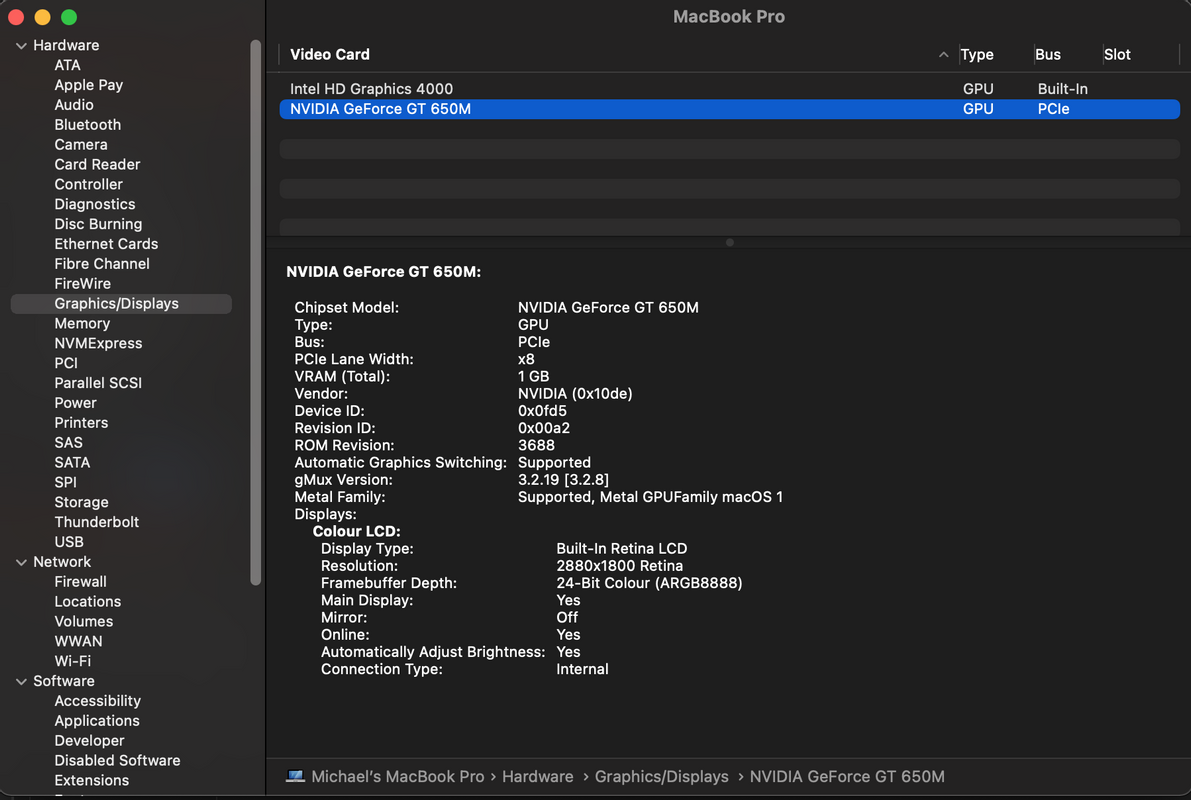This screenshot has width=1191, height=800.
Task: Click the sidebar vertical scrollbar
Action: pos(256,312)
